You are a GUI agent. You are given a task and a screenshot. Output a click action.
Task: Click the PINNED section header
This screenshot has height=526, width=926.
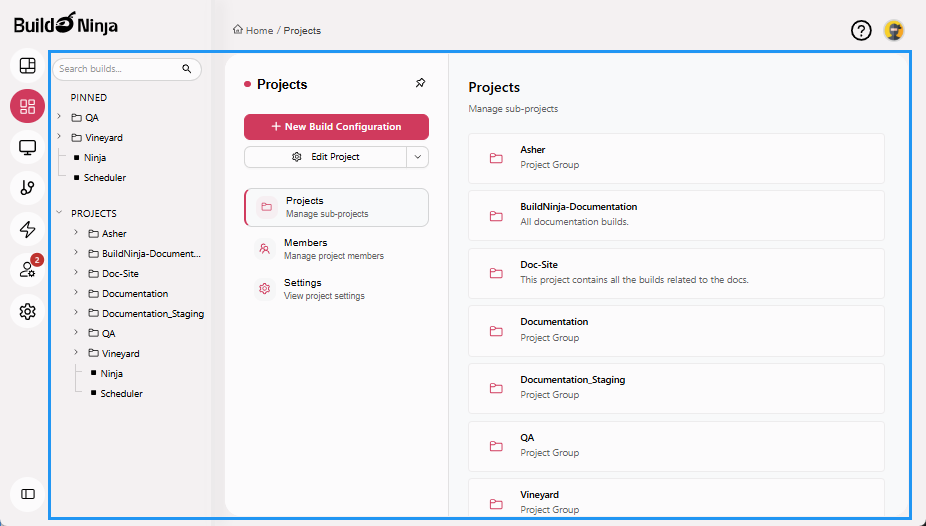tap(89, 97)
